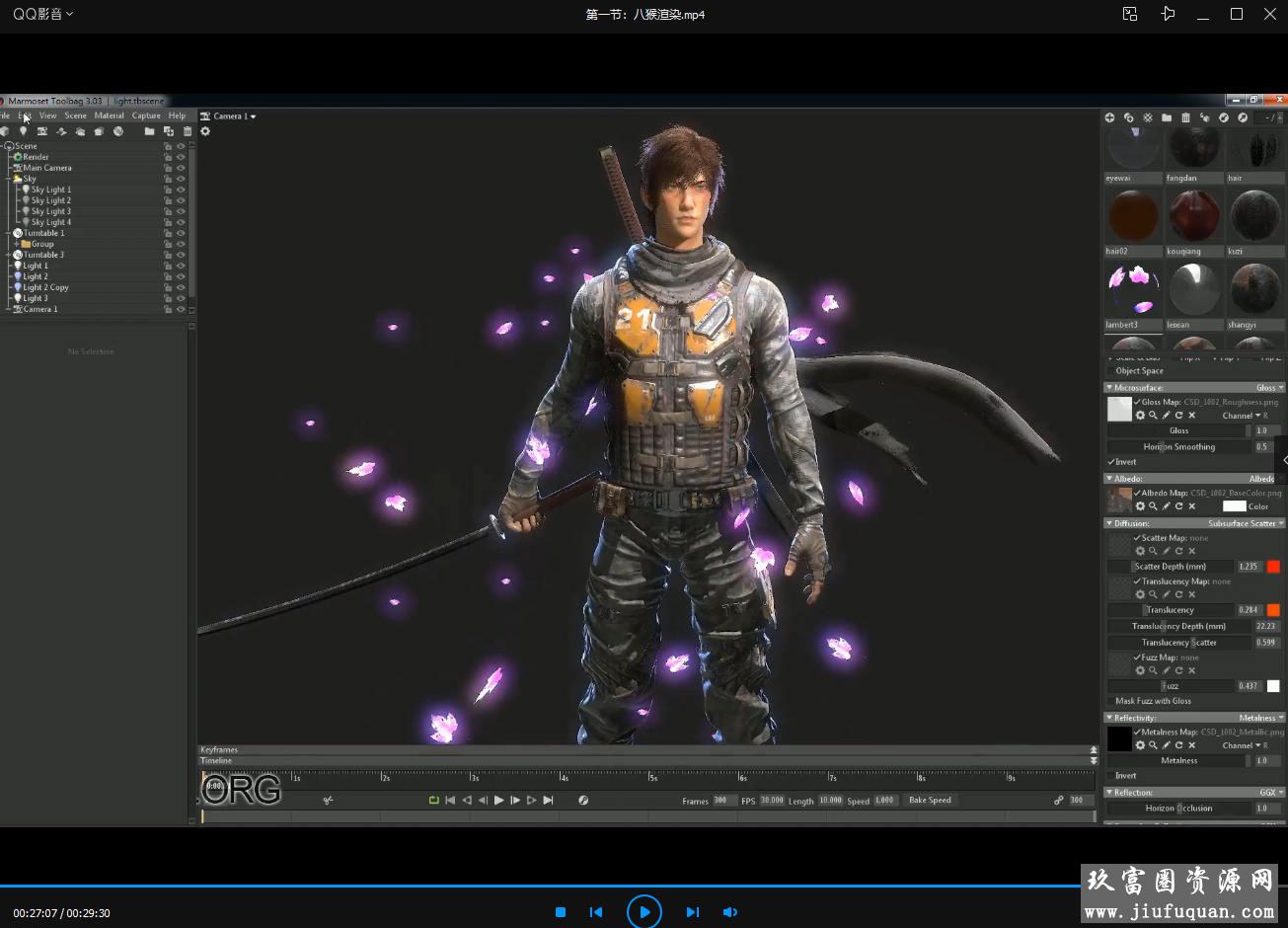Image resolution: width=1288 pixels, height=928 pixels.
Task: Open Albedo white Color swatch
Action: click(1235, 506)
